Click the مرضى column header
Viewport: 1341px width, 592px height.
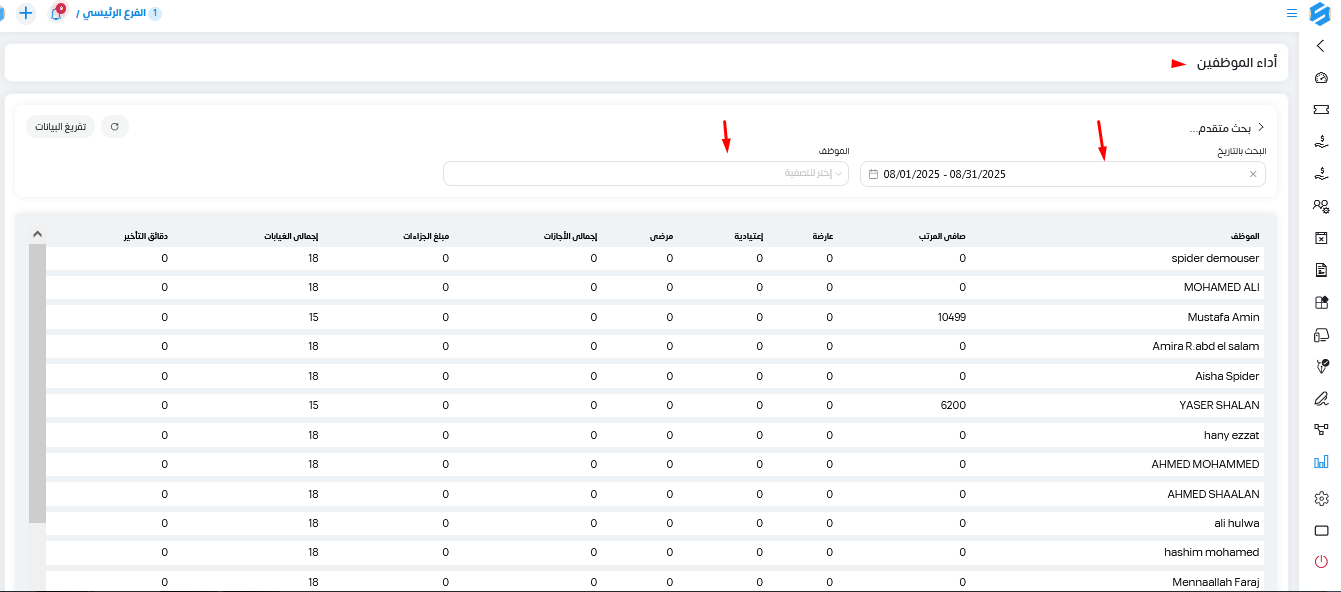(662, 235)
